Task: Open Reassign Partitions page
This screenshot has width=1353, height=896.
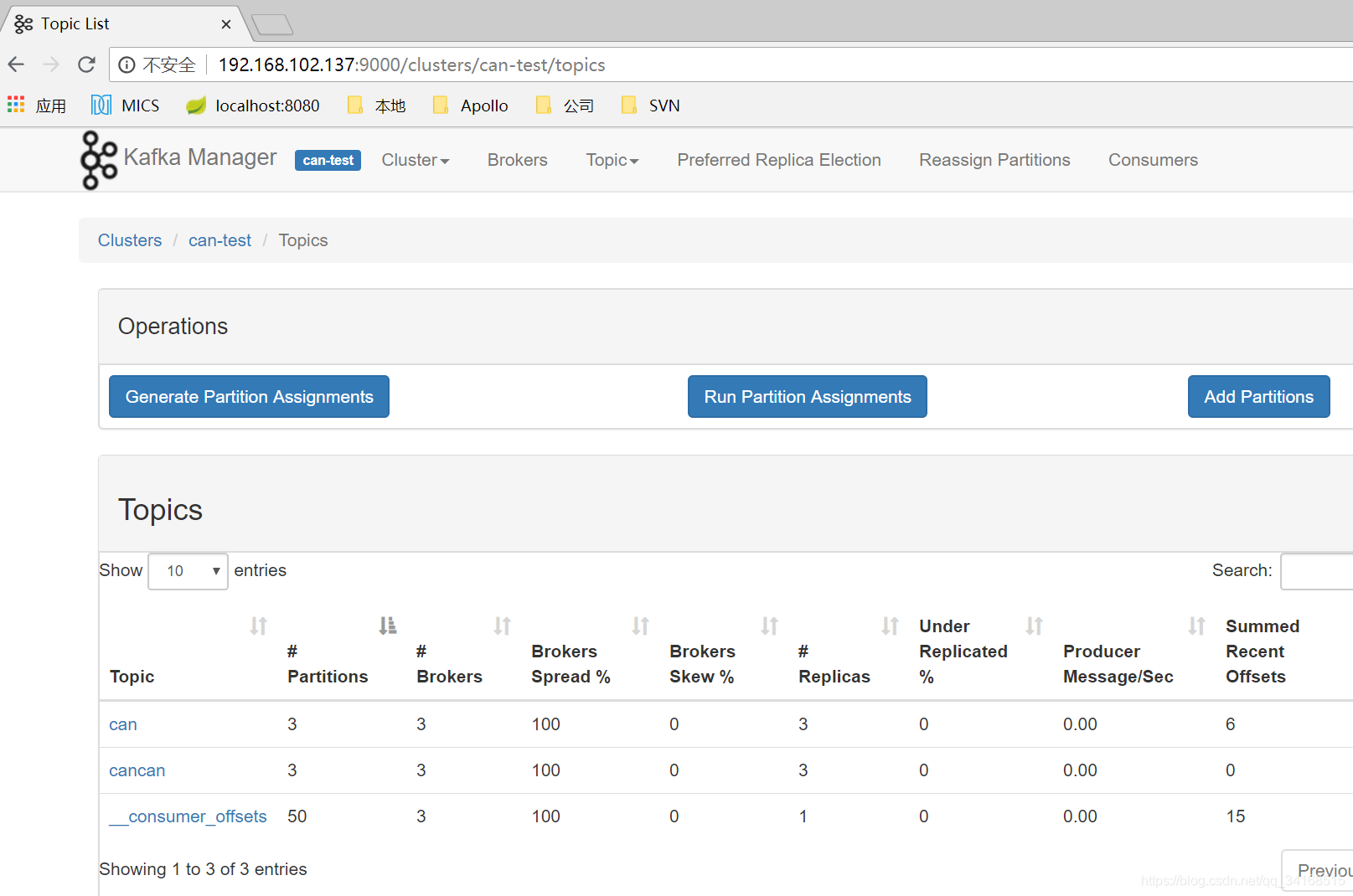Action: point(994,160)
